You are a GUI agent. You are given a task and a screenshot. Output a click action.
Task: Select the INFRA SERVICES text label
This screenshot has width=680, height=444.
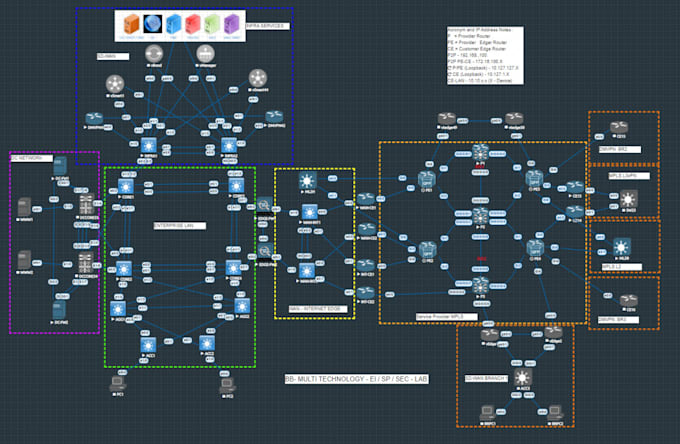pos(267,26)
